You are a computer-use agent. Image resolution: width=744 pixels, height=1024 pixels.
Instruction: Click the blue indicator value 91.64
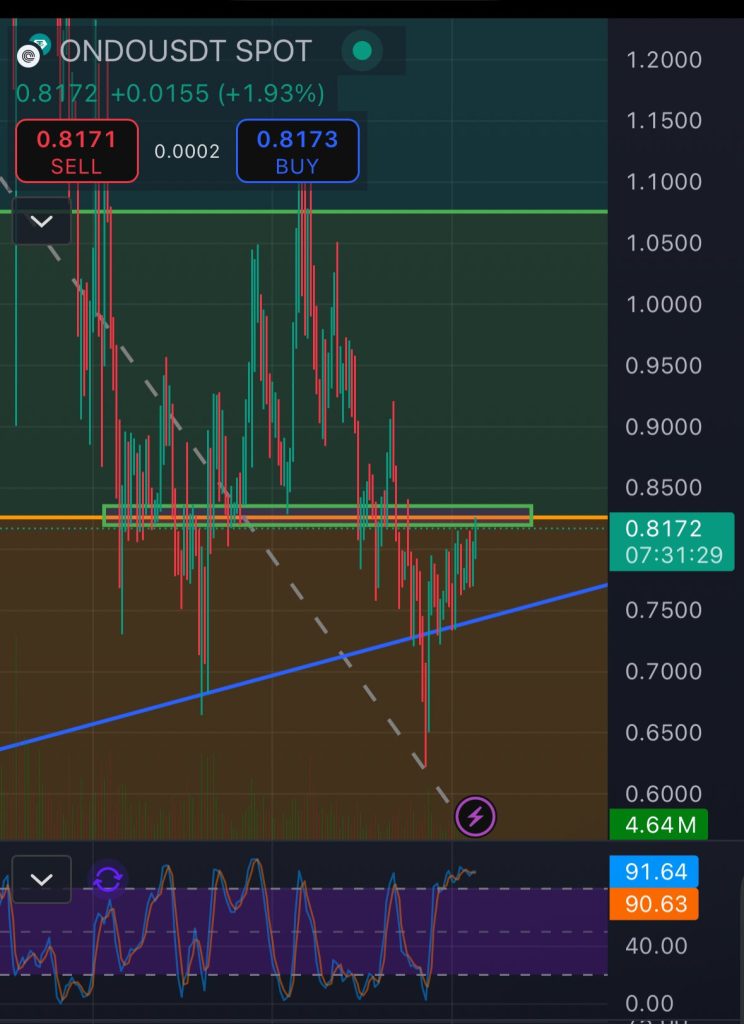coord(654,872)
